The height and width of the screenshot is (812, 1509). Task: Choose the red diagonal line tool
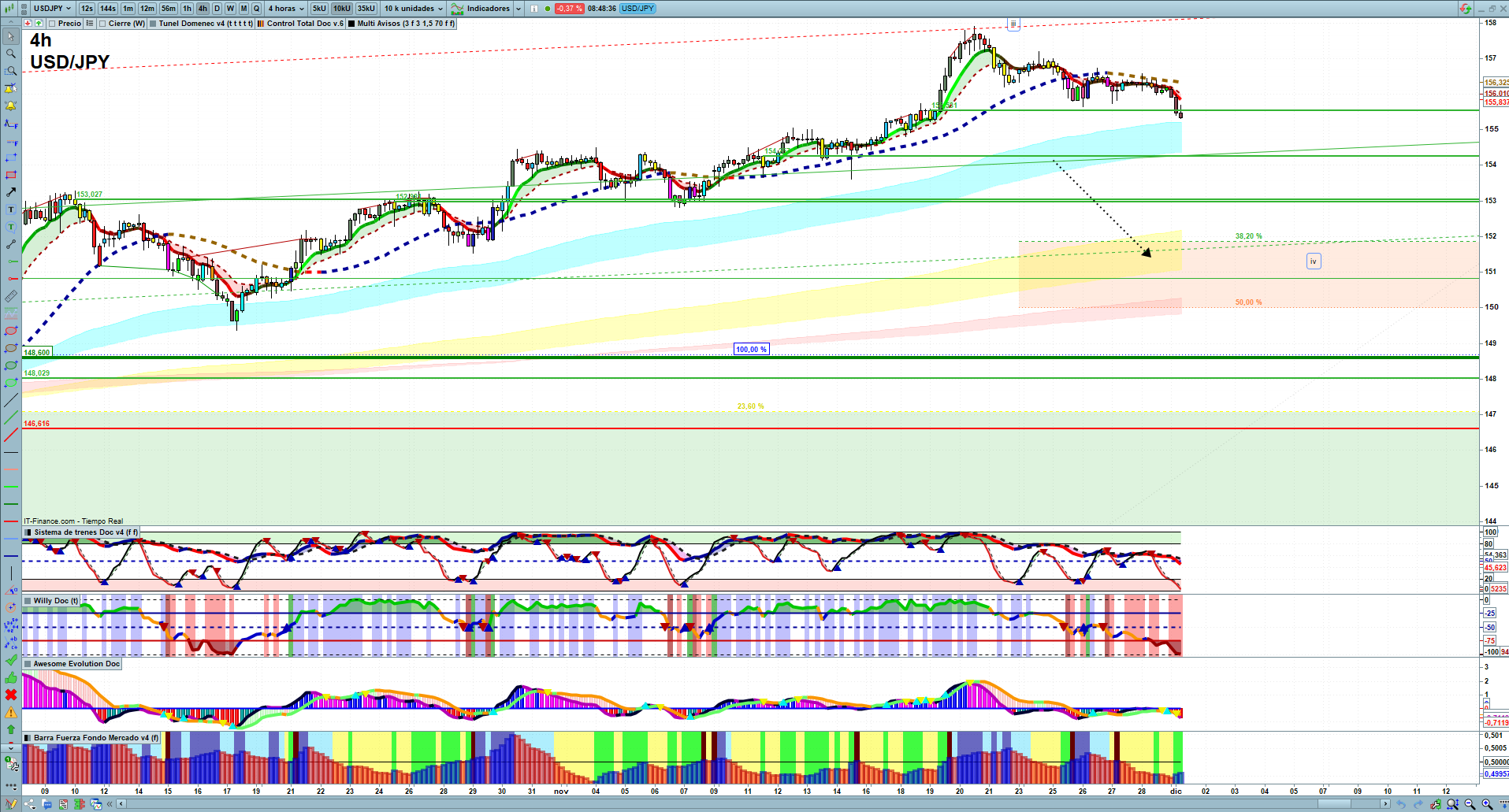pos(11,435)
